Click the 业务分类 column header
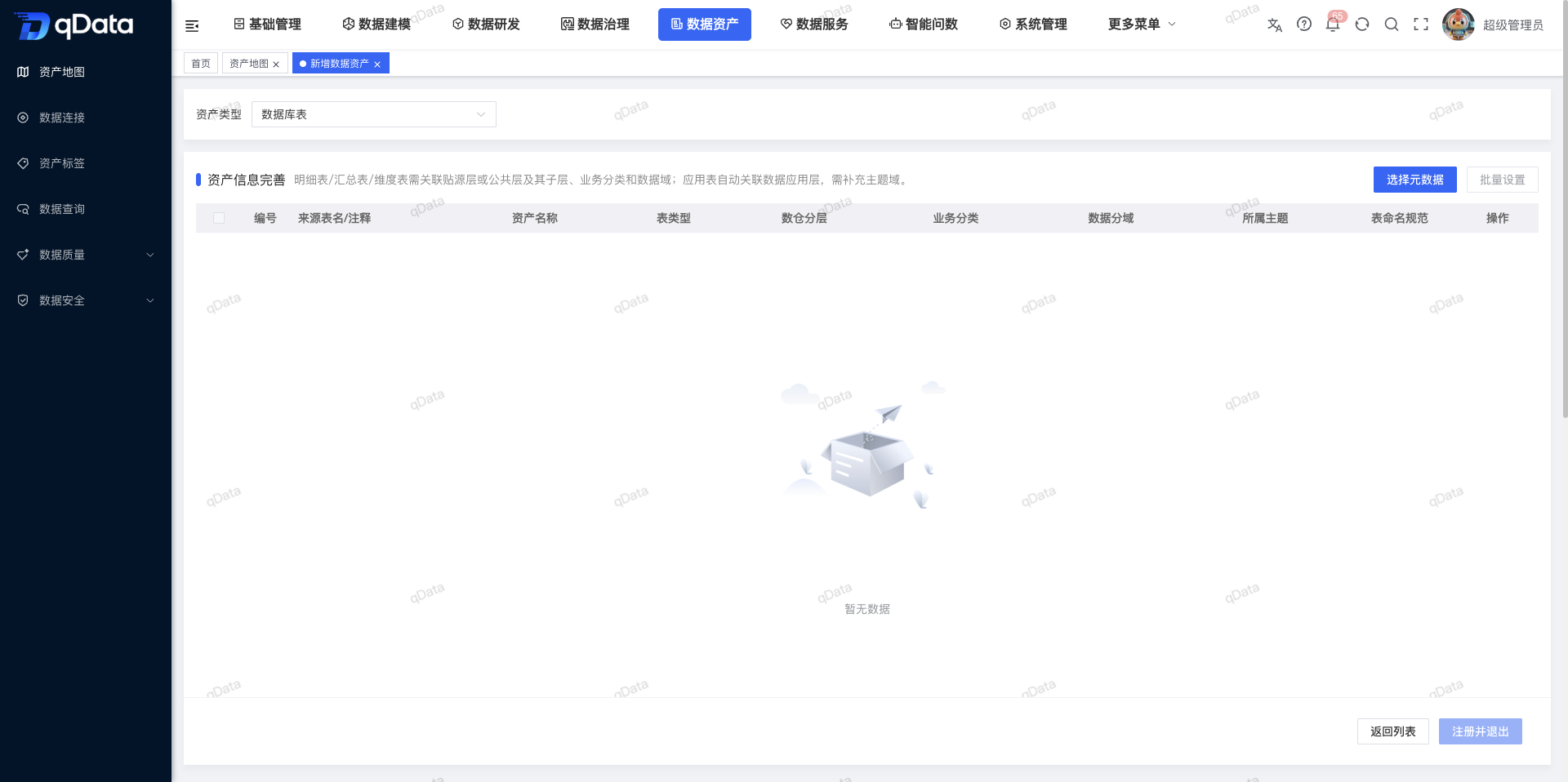Viewport: 1568px width, 782px height. (x=956, y=218)
